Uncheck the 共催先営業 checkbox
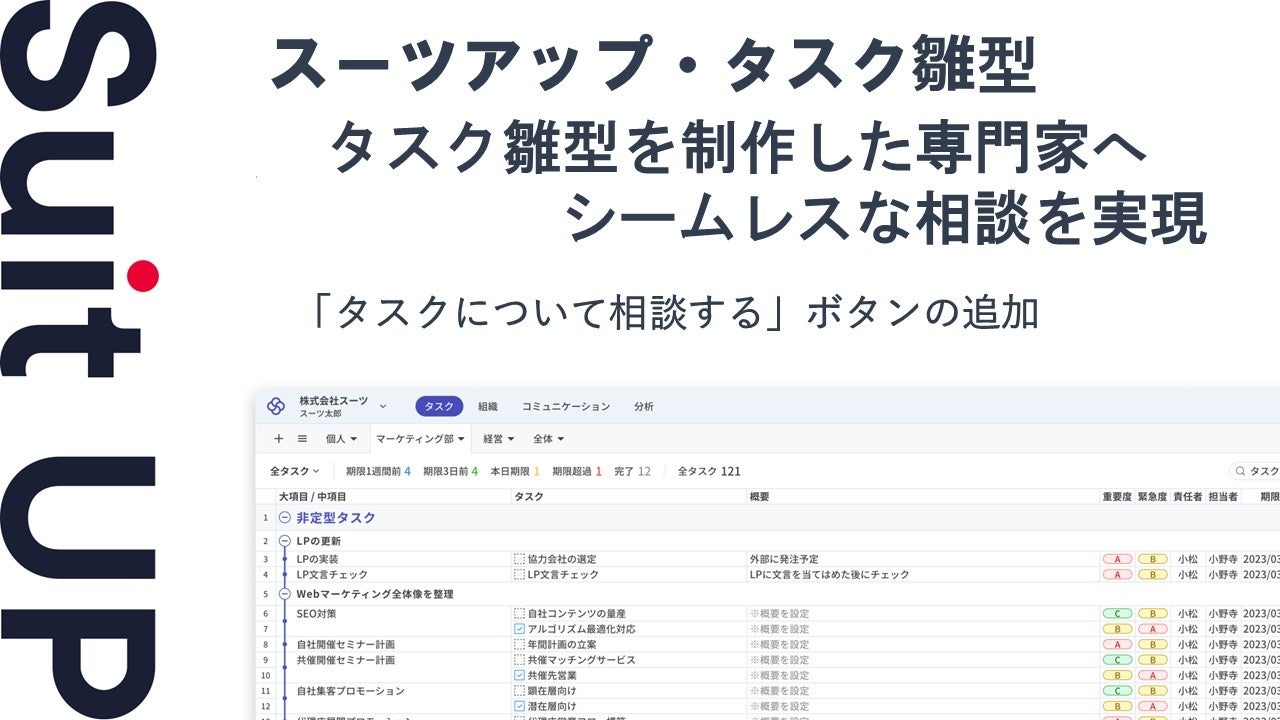The height and width of the screenshot is (720, 1280). (519, 676)
